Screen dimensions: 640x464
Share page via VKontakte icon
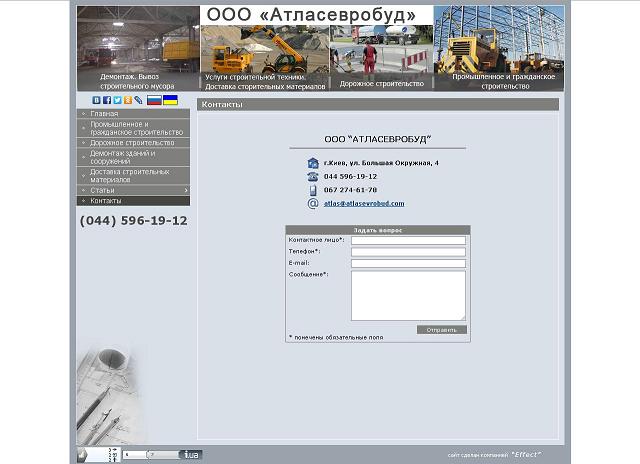tap(96, 100)
